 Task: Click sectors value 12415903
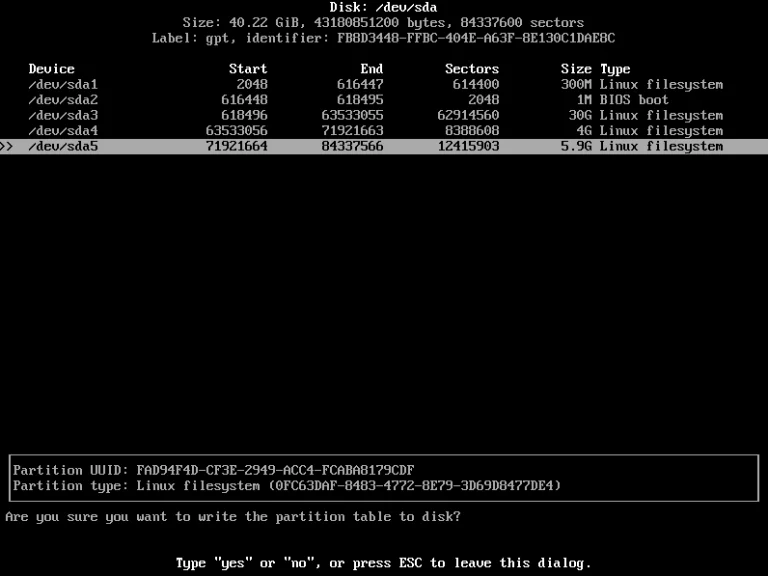468,146
